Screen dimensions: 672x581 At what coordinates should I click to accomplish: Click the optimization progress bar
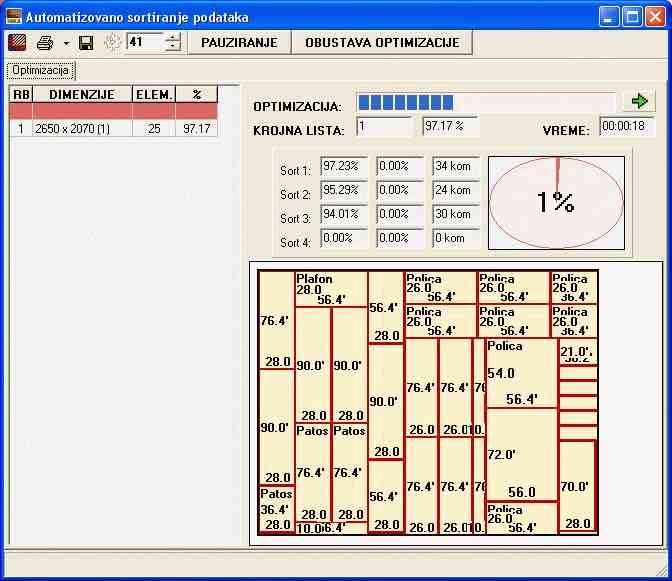pyautogui.click(x=486, y=102)
